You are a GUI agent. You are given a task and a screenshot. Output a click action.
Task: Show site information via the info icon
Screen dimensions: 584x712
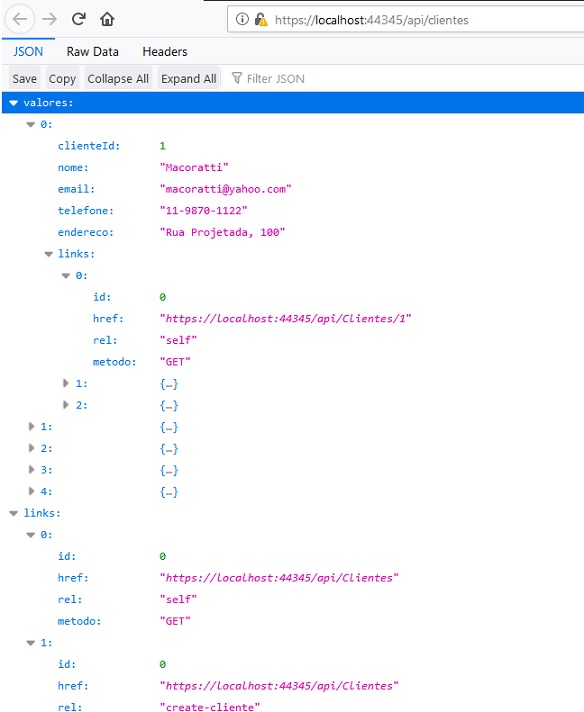coord(242,19)
